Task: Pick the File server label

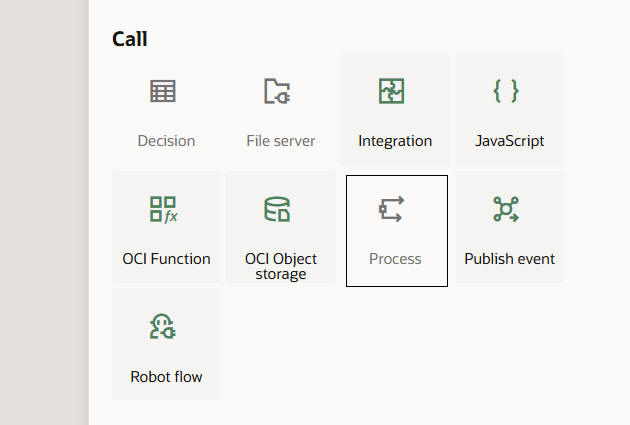Action: tap(280, 141)
